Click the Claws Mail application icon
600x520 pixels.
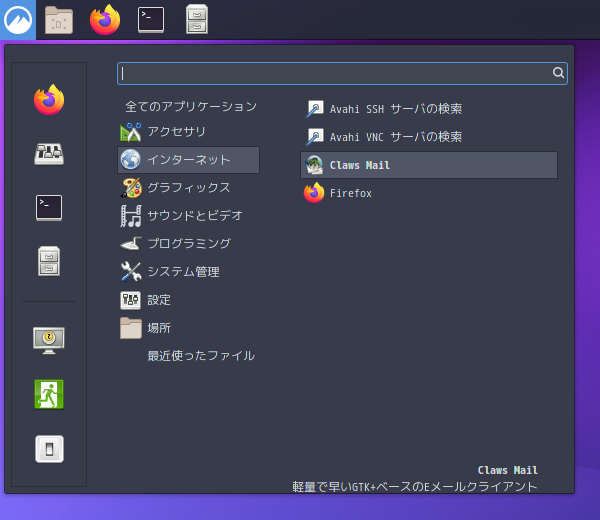[x=314, y=165]
